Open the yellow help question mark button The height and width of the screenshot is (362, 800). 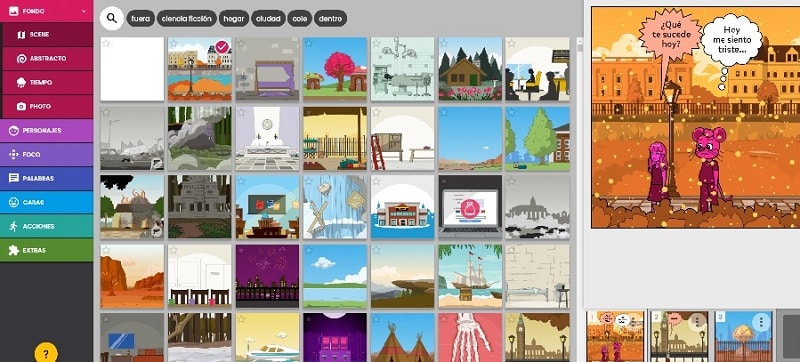46,353
